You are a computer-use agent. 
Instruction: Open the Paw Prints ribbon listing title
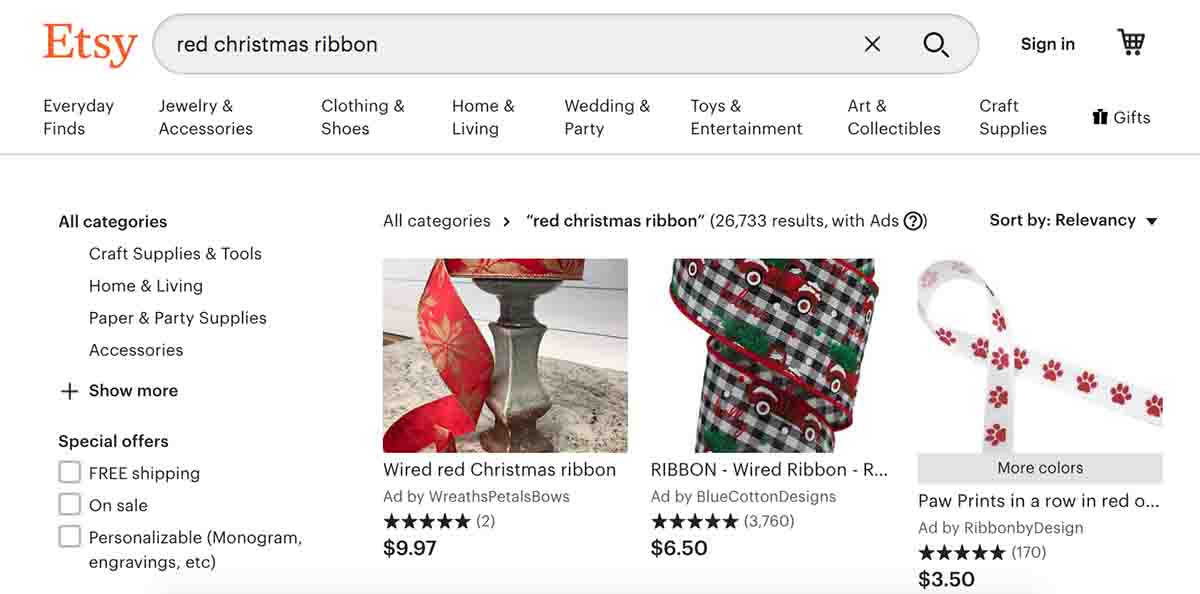tap(1038, 501)
